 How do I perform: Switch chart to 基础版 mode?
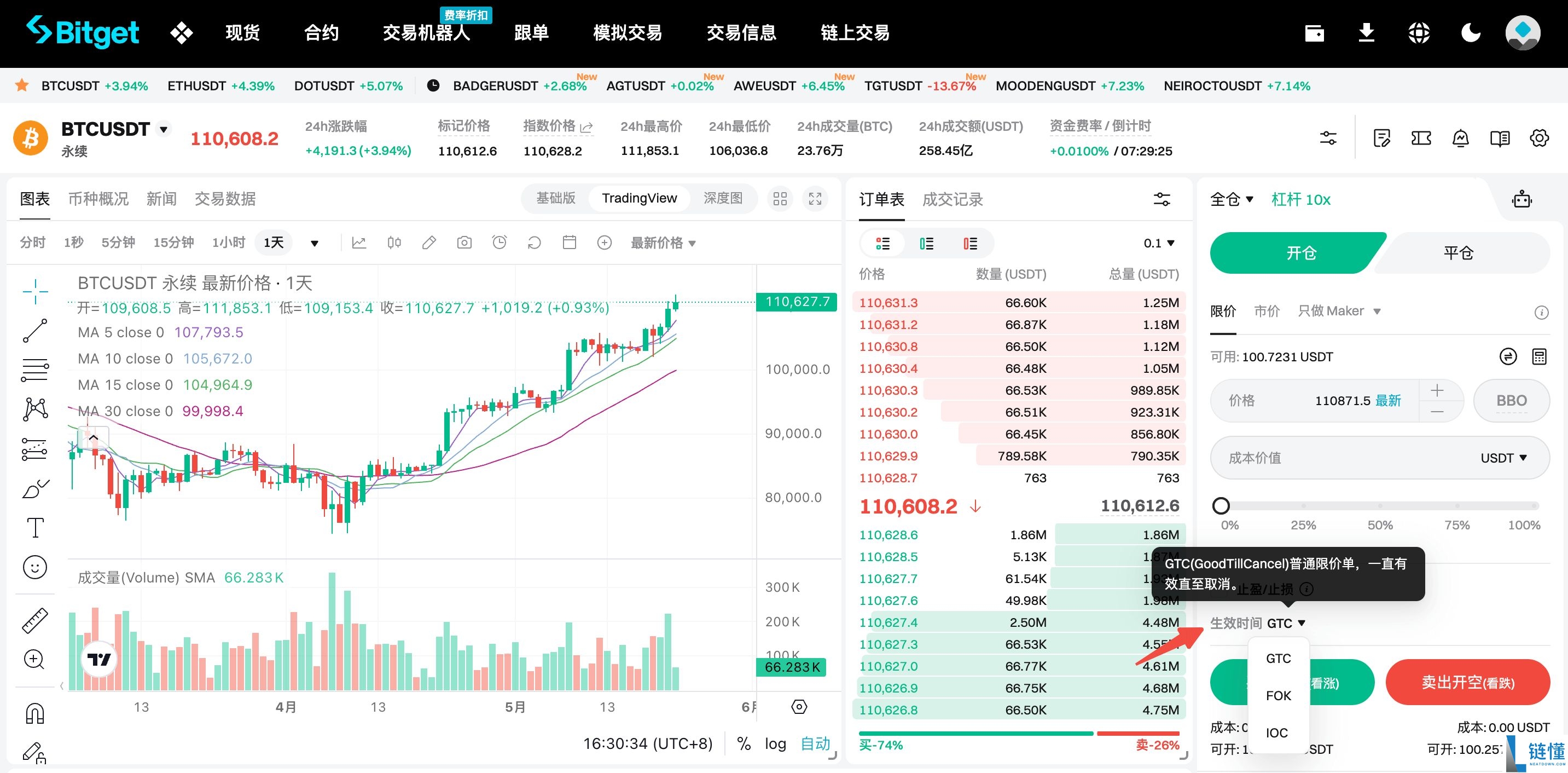556,198
